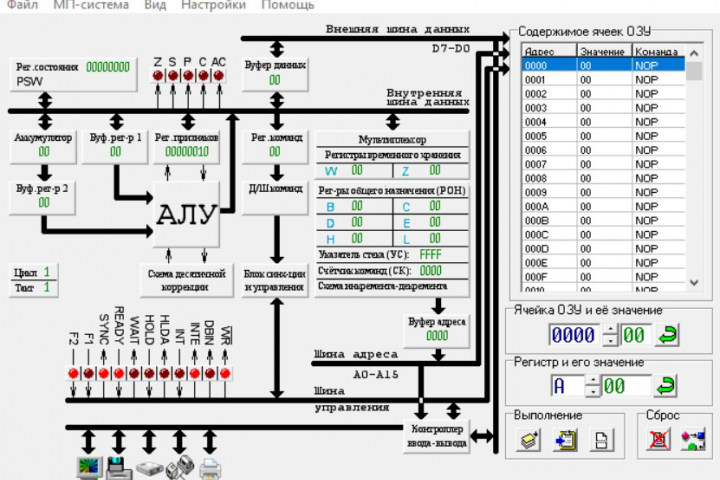720x480 pixels.
Task: Decrement the RAM cell address spinner
Action: point(610,340)
